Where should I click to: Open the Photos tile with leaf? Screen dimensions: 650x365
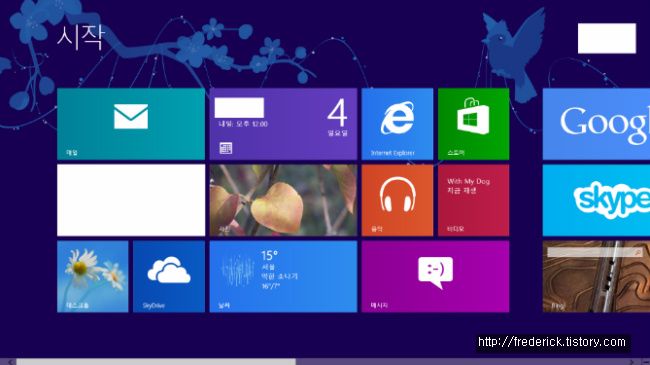click(283, 200)
